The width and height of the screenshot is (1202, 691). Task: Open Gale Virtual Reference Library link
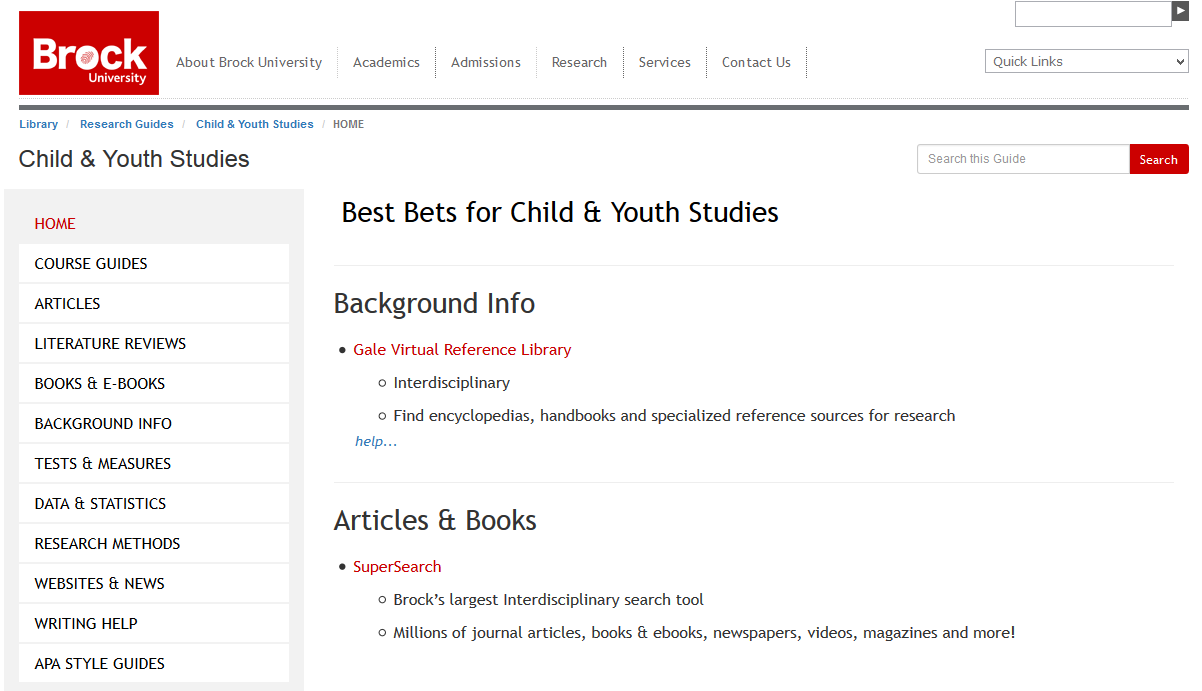pyautogui.click(x=462, y=350)
